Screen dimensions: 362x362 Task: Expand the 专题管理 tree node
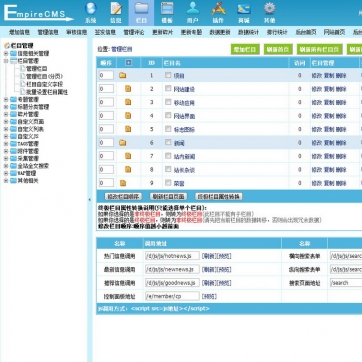point(6,99)
